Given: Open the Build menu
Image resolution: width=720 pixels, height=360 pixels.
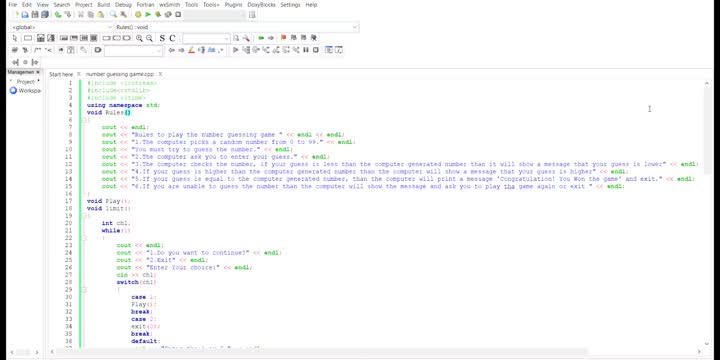Looking at the screenshot, I should (103, 5).
